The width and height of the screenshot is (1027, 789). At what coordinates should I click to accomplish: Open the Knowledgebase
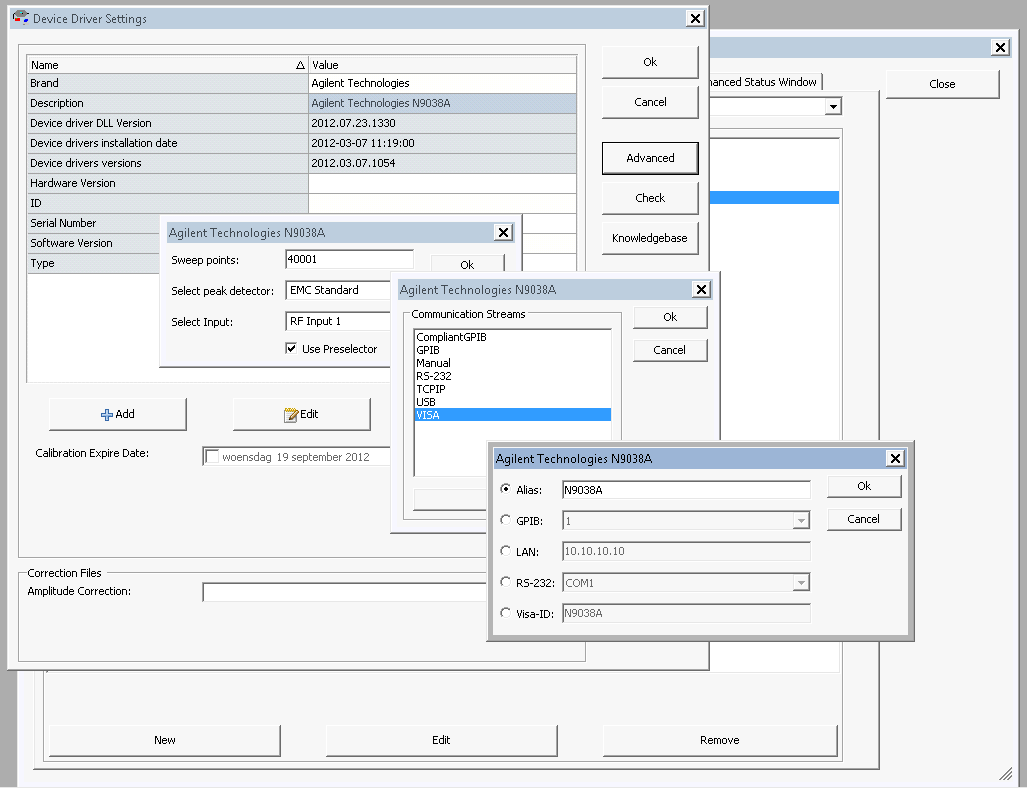650,238
